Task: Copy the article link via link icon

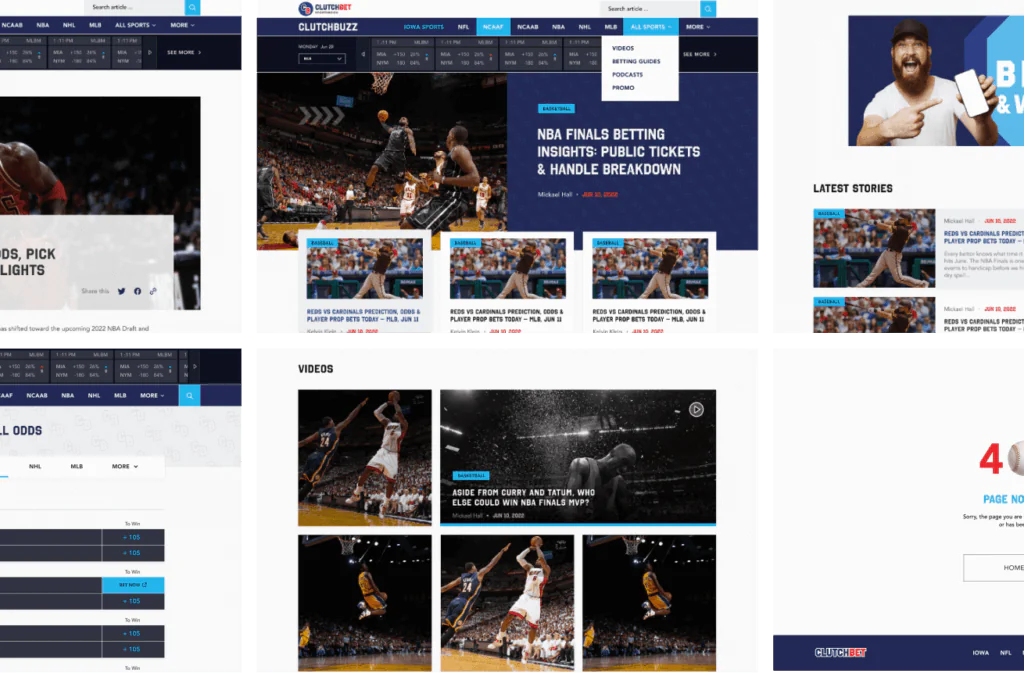Action: [153, 291]
